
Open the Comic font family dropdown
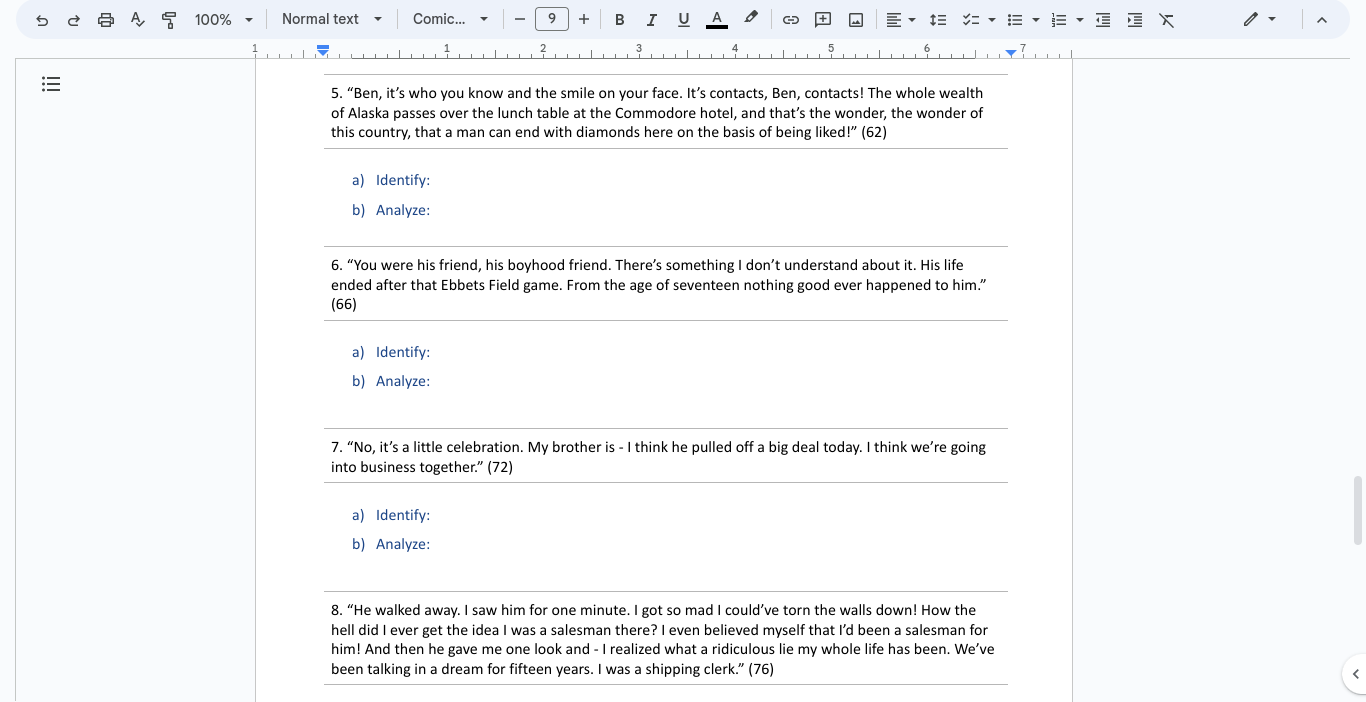pyautogui.click(x=450, y=20)
